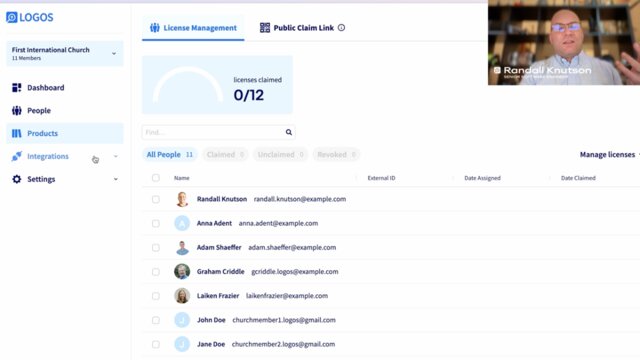Check the Randall Knutson row checkbox
The image size is (640, 360).
coord(156,199)
